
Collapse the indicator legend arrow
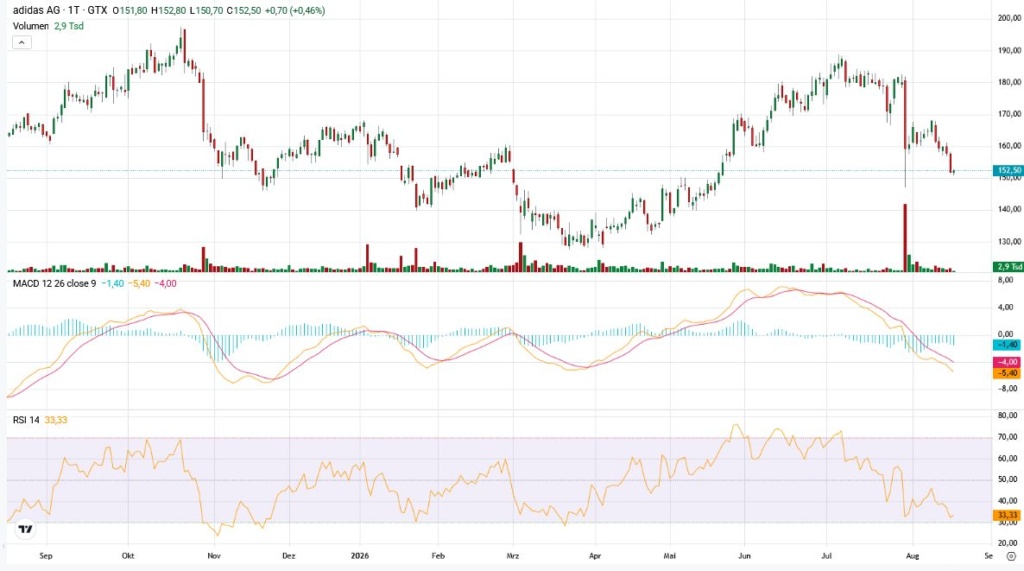[22, 42]
